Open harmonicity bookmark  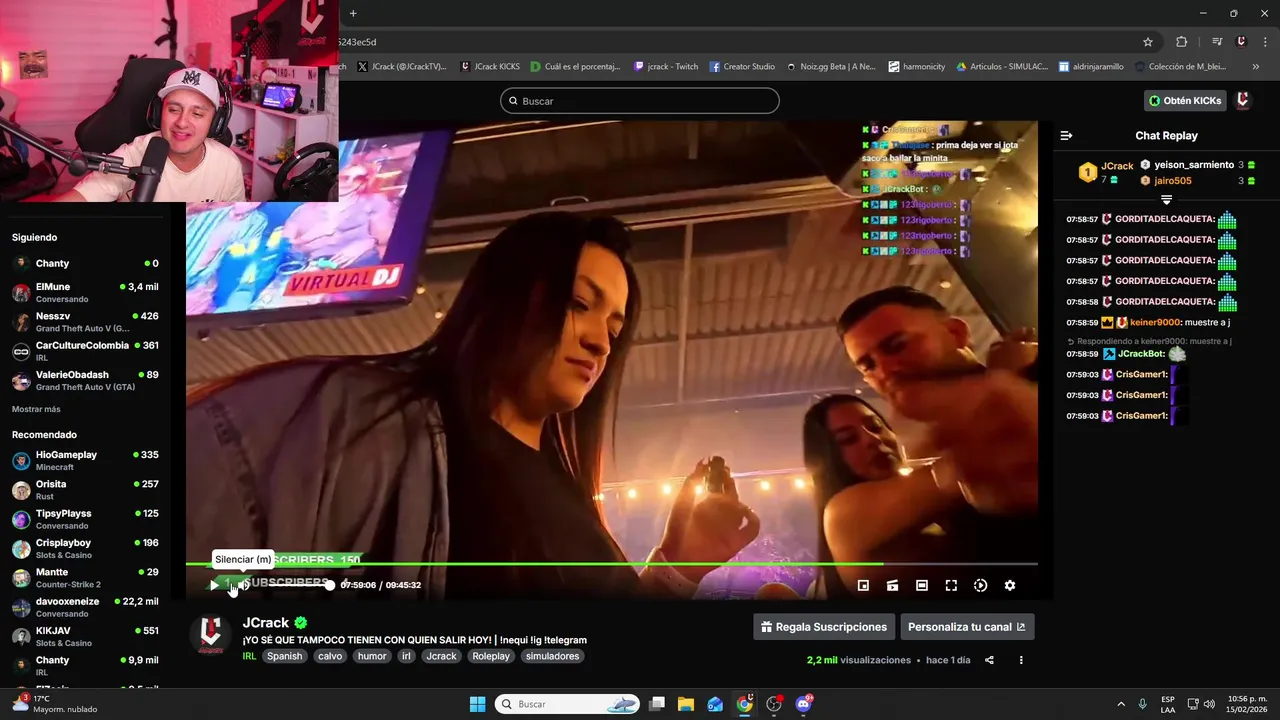[916, 67]
